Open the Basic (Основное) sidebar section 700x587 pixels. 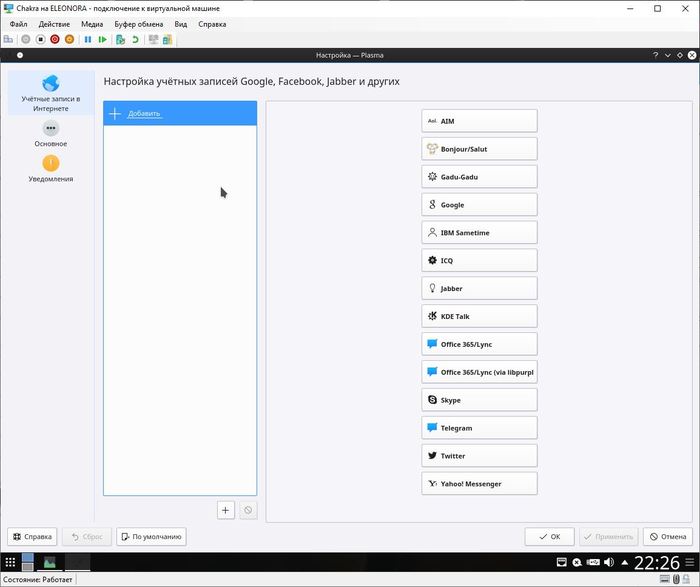[50, 133]
